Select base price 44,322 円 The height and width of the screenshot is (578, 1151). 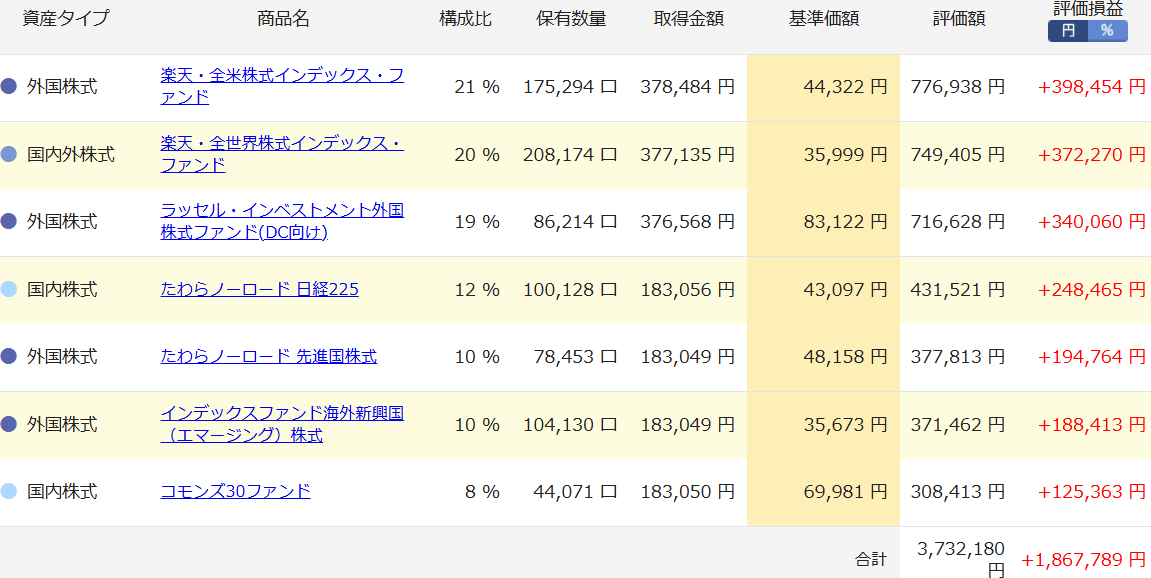click(x=846, y=87)
